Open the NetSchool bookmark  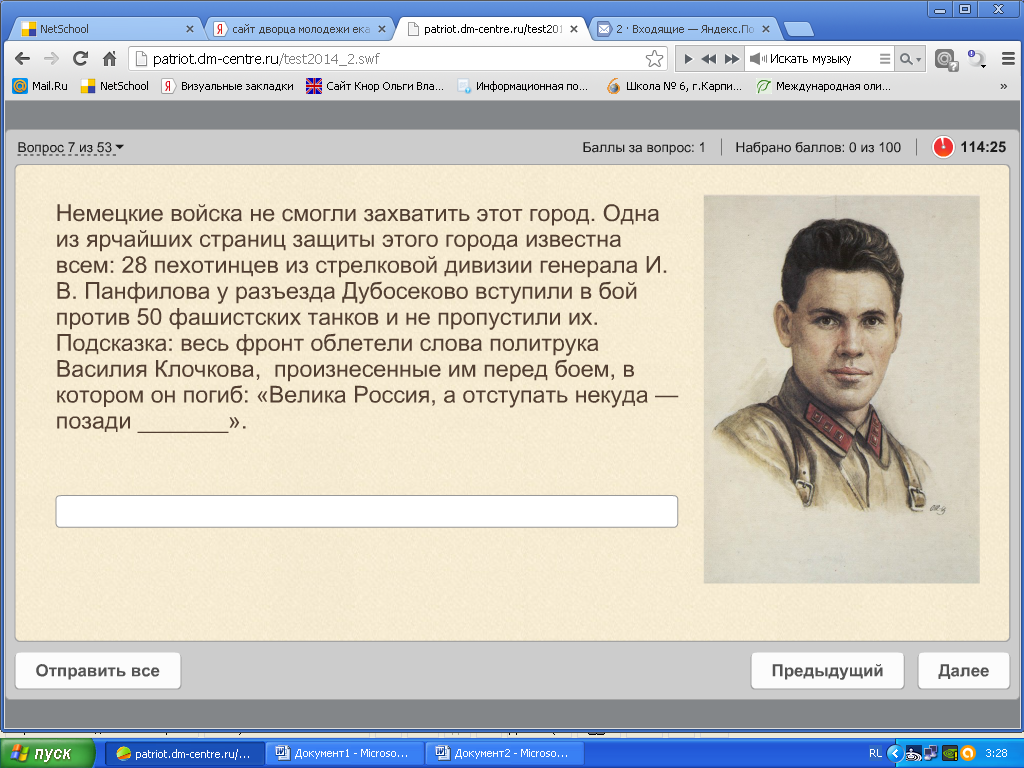[114, 86]
